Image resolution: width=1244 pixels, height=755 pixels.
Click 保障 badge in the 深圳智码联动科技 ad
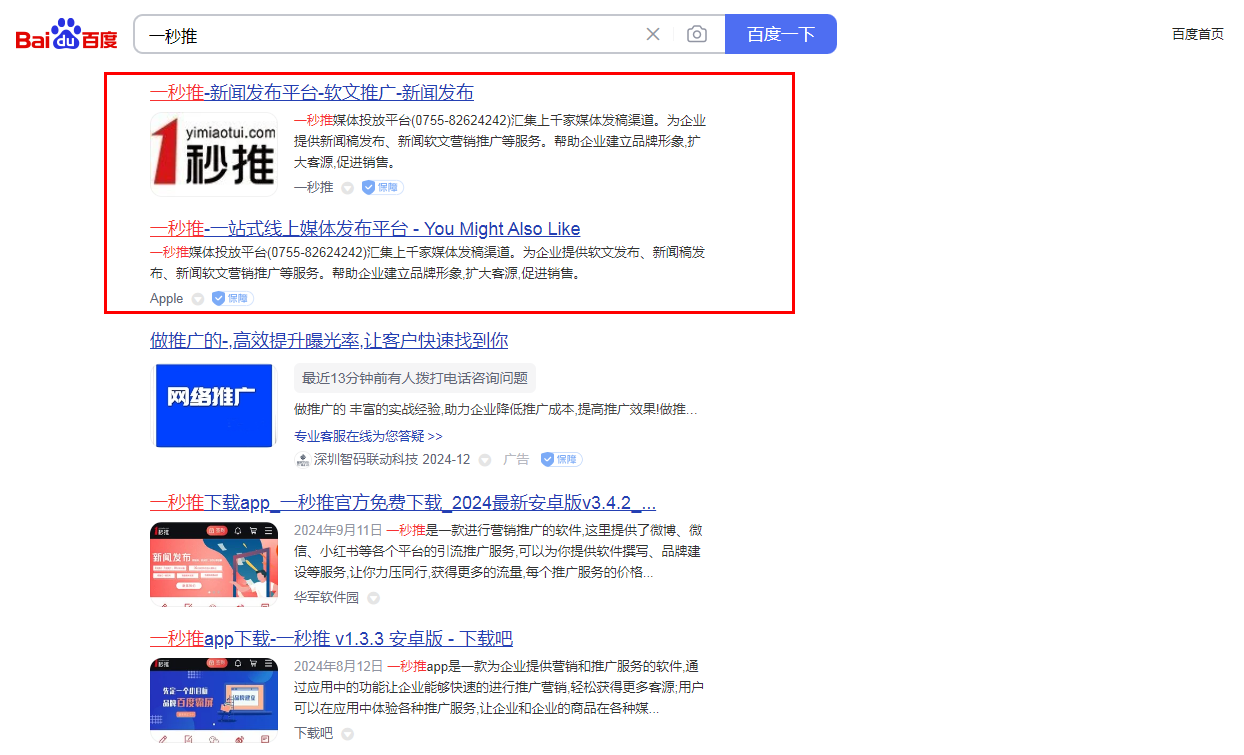coord(561,459)
